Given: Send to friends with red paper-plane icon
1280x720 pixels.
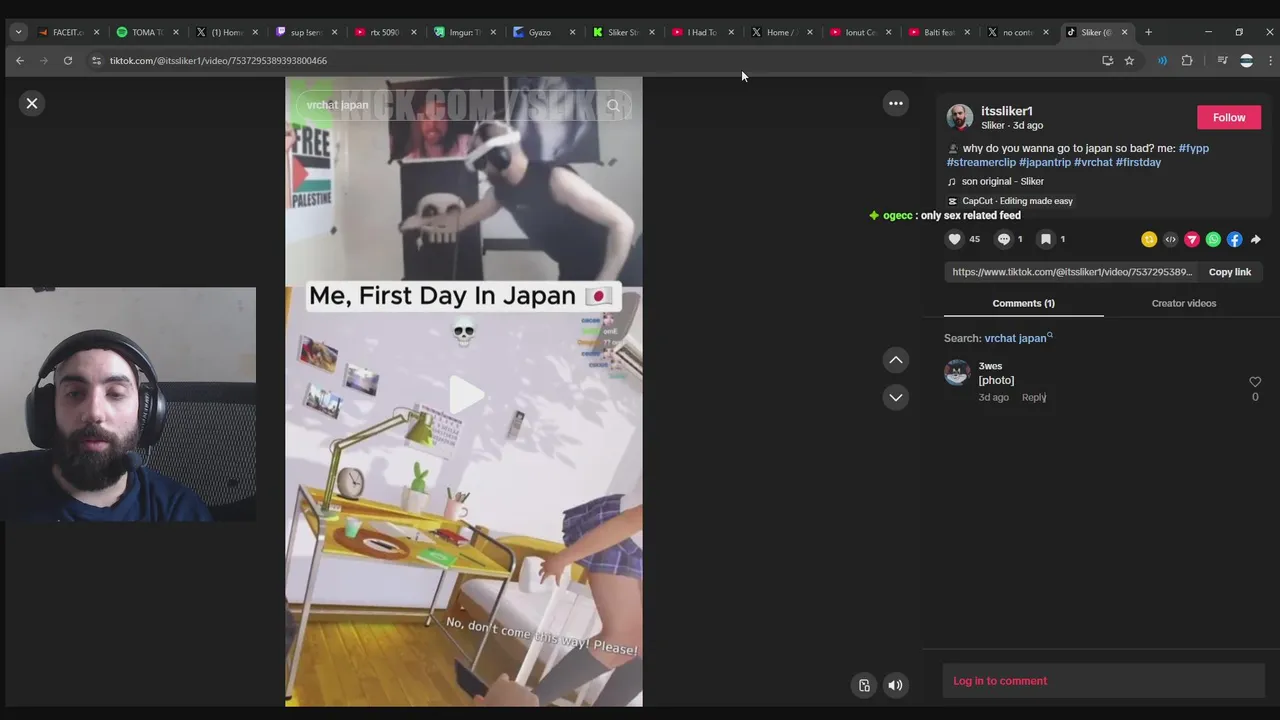Looking at the screenshot, I should (x=1192, y=239).
